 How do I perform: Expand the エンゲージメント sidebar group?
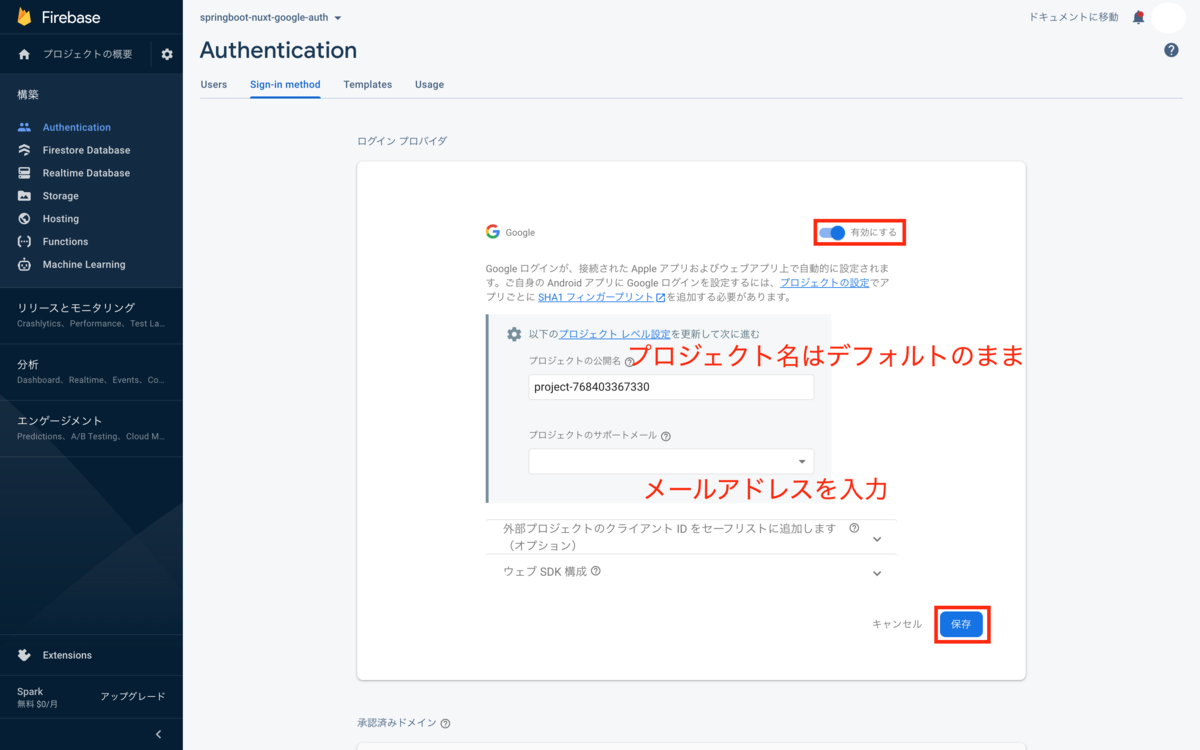(x=91, y=428)
